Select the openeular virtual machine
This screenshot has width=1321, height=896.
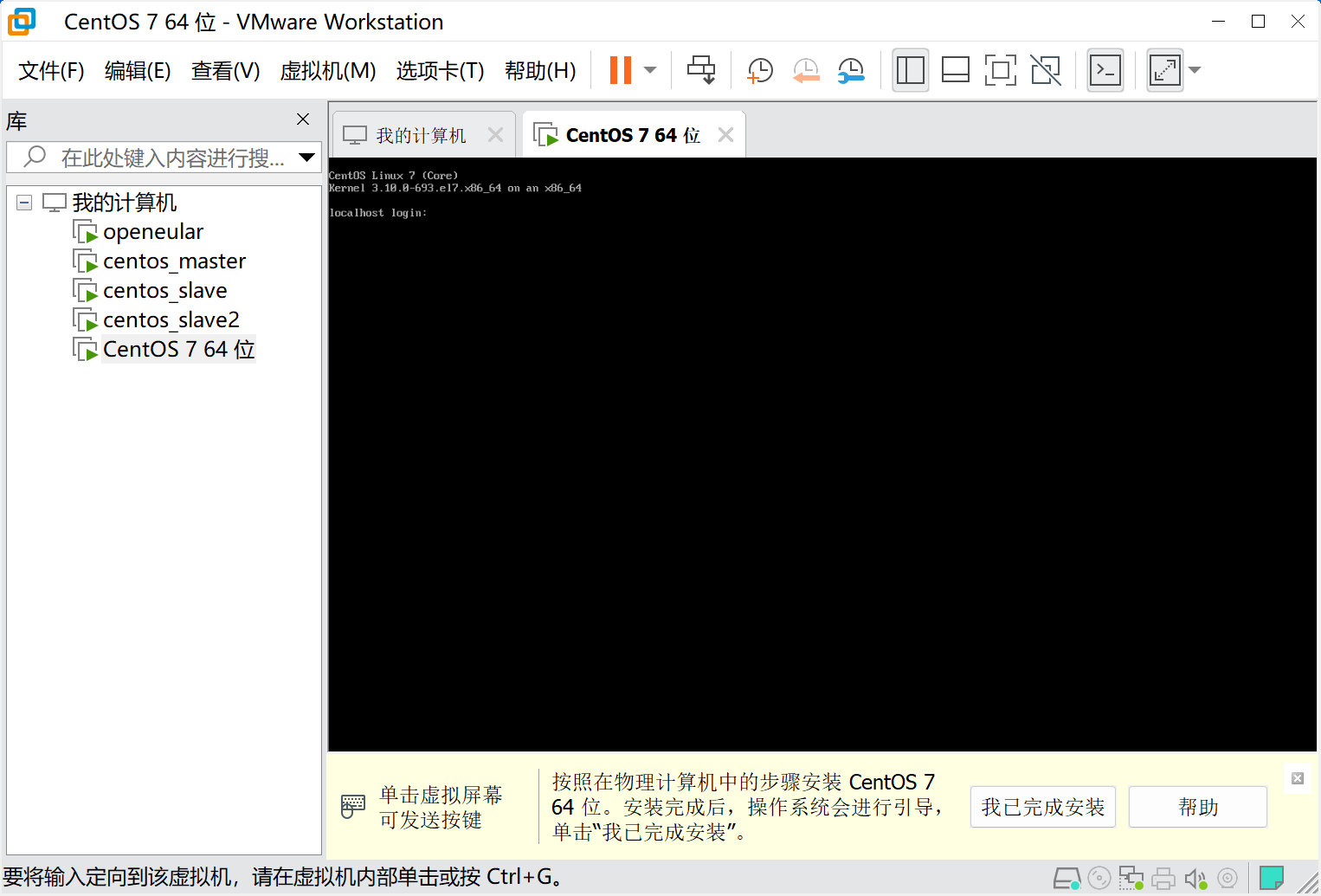(153, 232)
